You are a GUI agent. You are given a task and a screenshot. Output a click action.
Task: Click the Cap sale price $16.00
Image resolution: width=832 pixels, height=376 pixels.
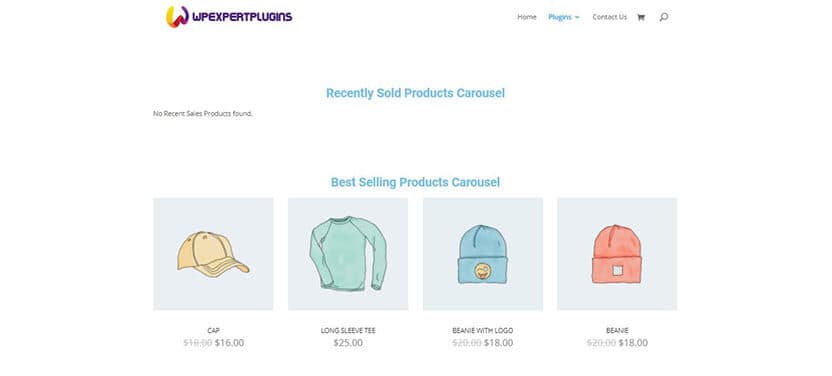coord(229,343)
